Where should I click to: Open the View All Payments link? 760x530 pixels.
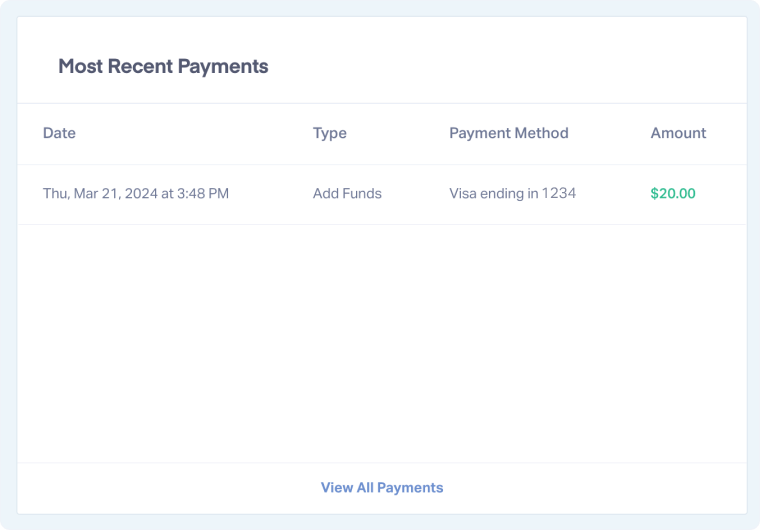pyautogui.click(x=381, y=488)
